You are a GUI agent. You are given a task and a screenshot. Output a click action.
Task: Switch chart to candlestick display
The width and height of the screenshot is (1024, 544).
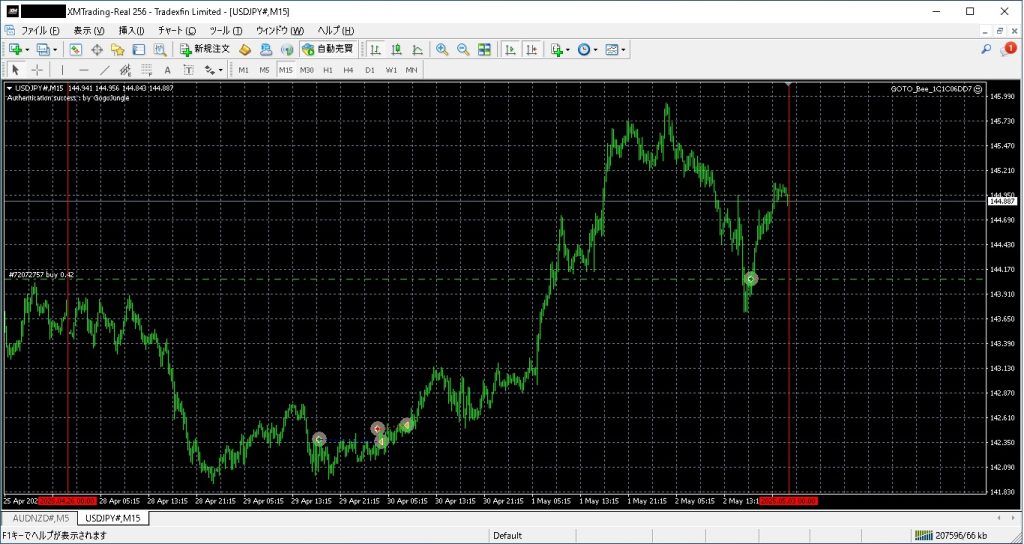pyautogui.click(x=396, y=49)
